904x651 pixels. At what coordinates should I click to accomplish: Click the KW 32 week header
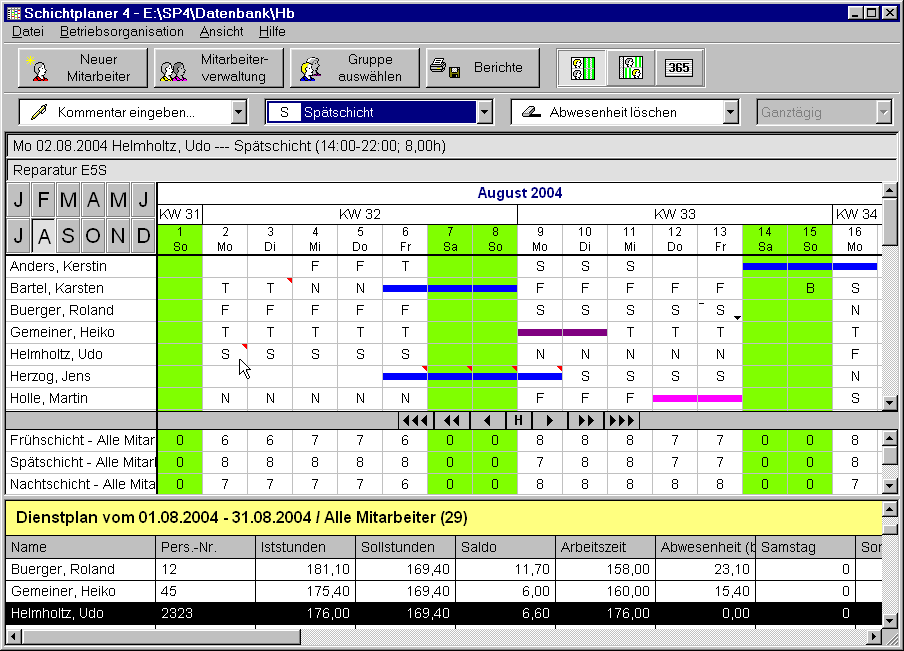click(x=360, y=215)
